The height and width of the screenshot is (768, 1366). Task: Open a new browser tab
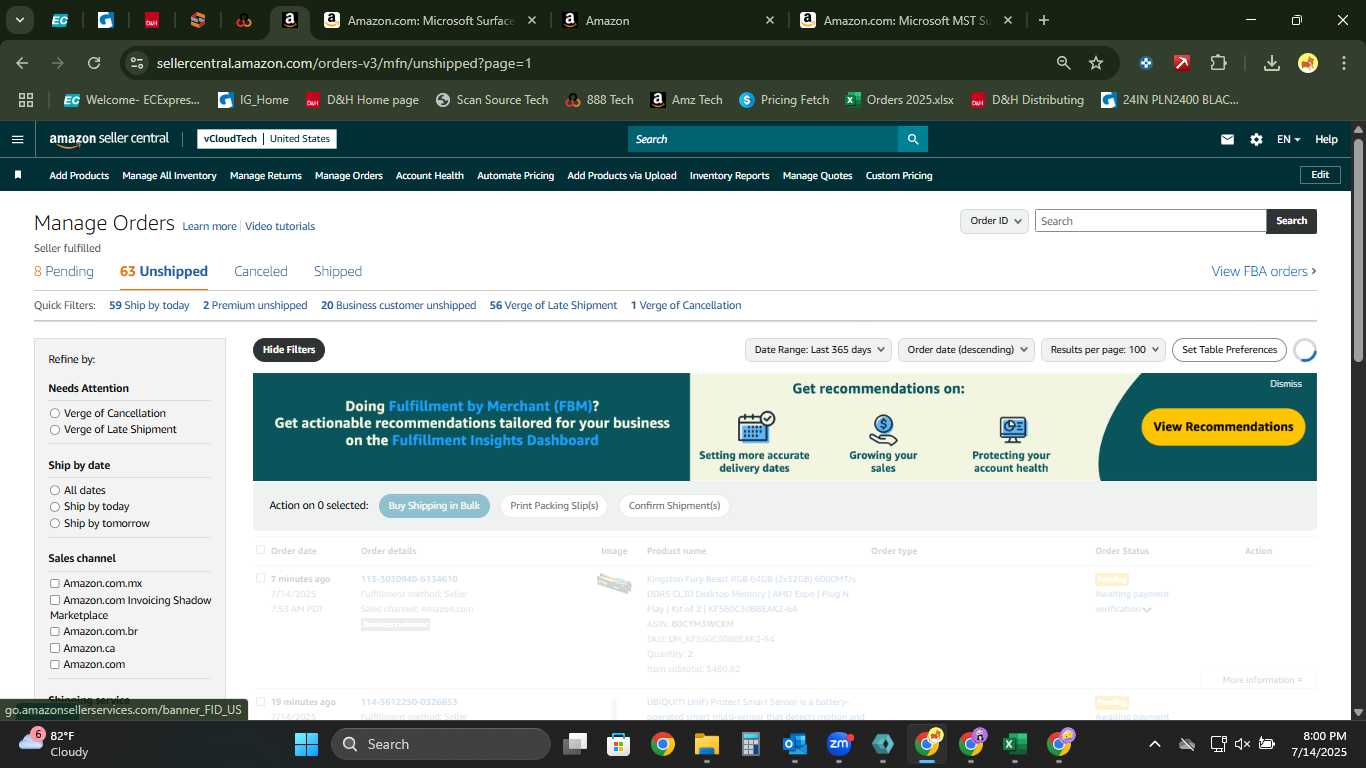[1044, 20]
